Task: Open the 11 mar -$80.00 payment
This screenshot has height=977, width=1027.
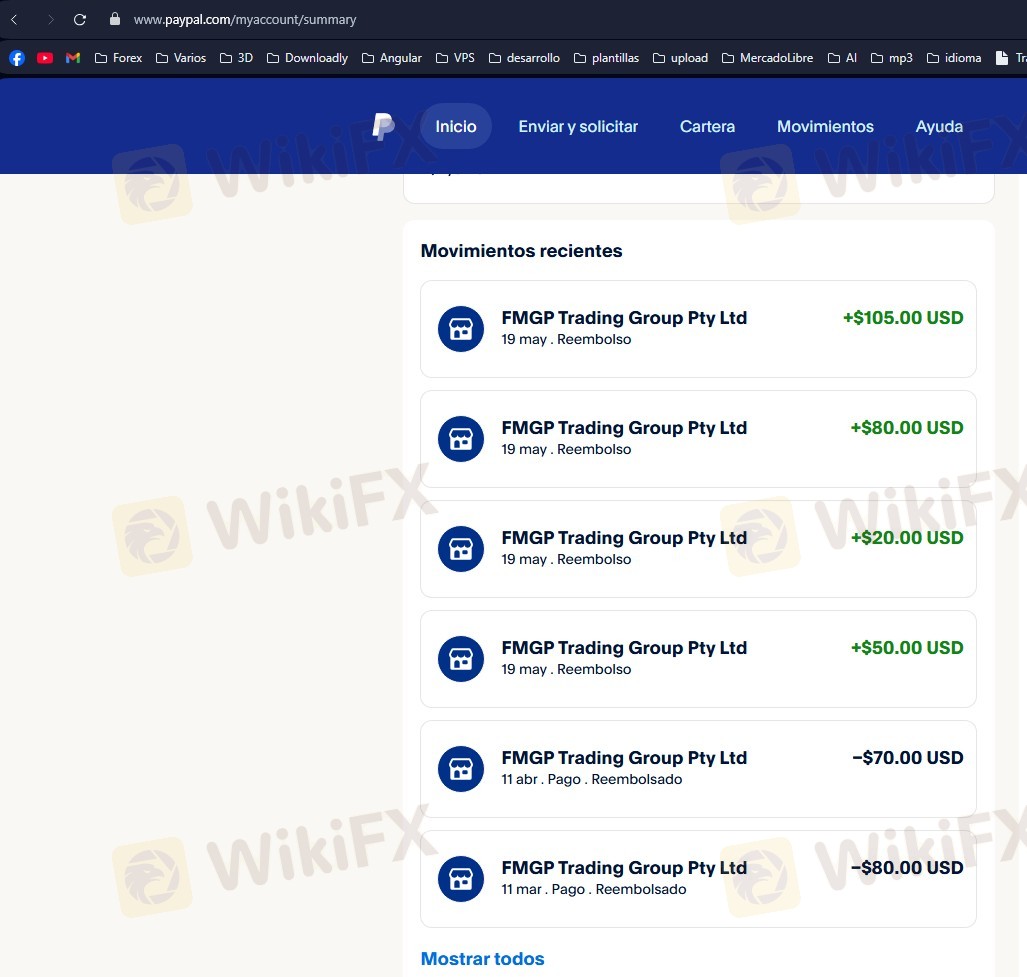Action: coord(698,879)
